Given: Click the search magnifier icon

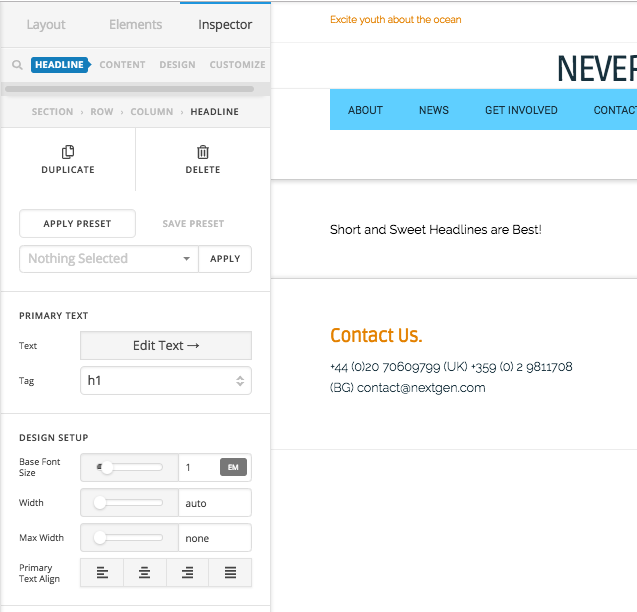Looking at the screenshot, I should (17, 65).
